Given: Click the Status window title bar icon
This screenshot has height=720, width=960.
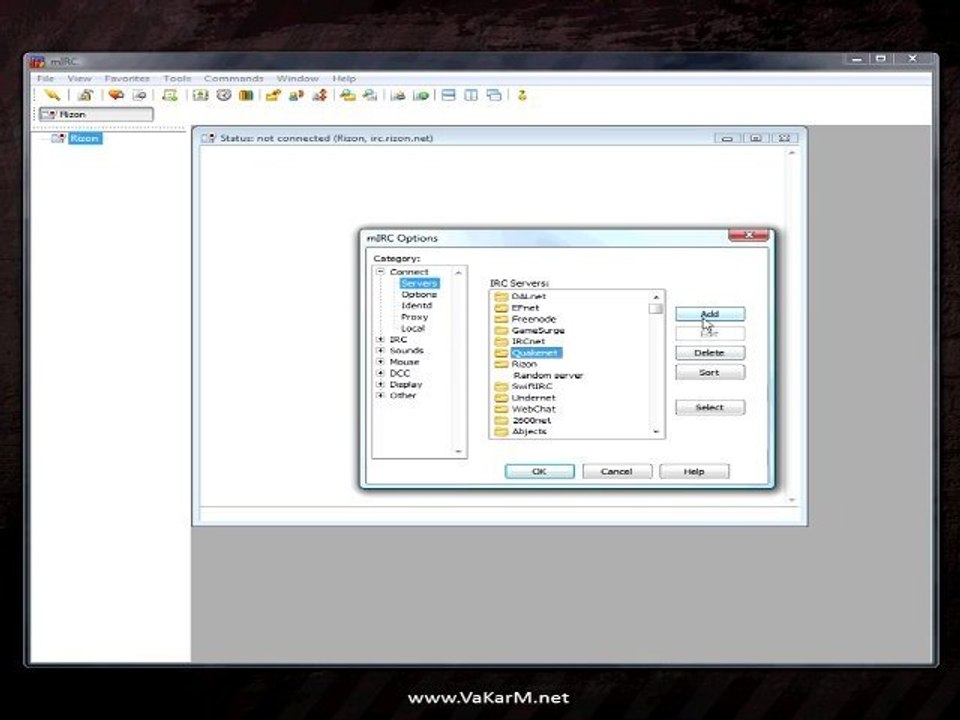Looking at the screenshot, I should click(x=209, y=138).
